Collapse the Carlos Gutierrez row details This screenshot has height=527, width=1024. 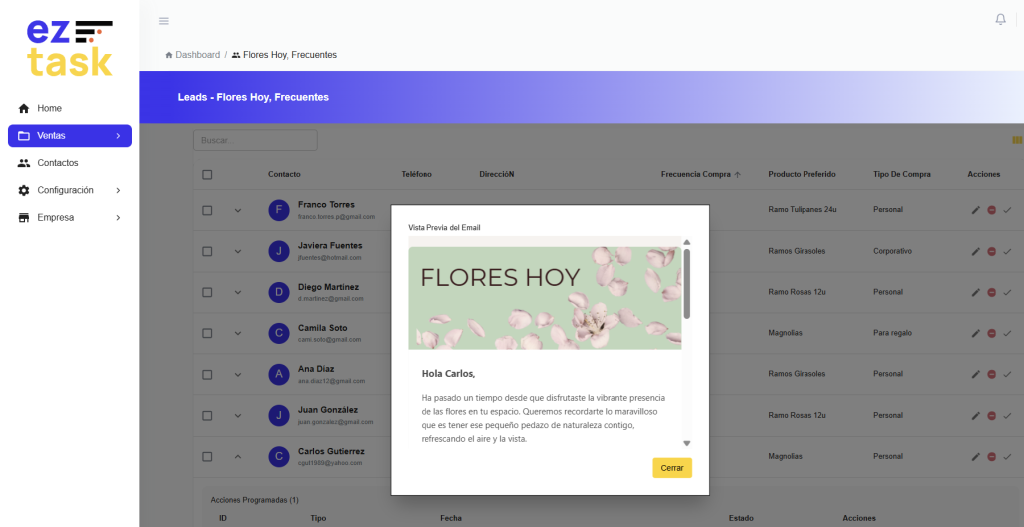tap(238, 456)
